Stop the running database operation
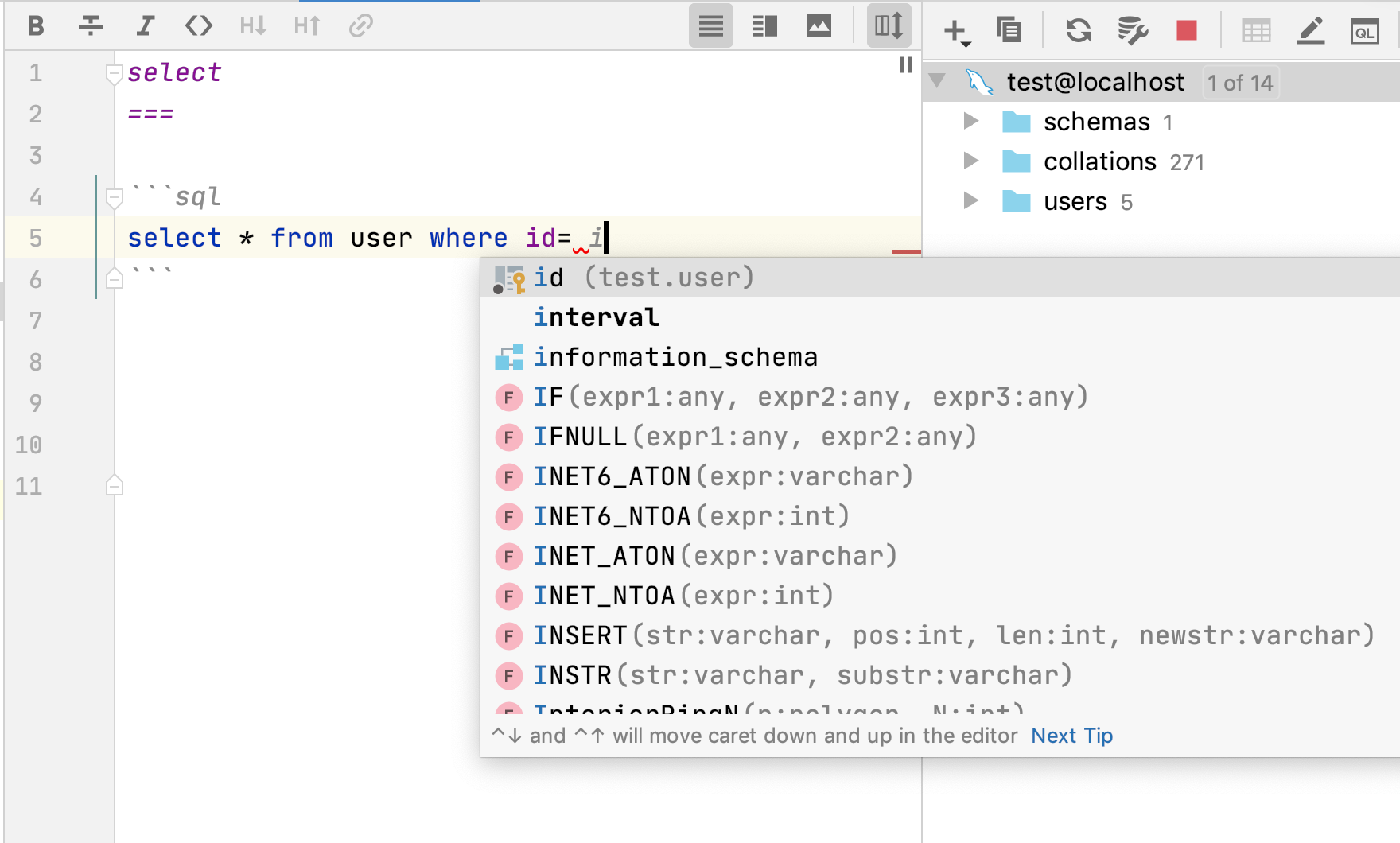The width and height of the screenshot is (1400, 843). point(1187,30)
